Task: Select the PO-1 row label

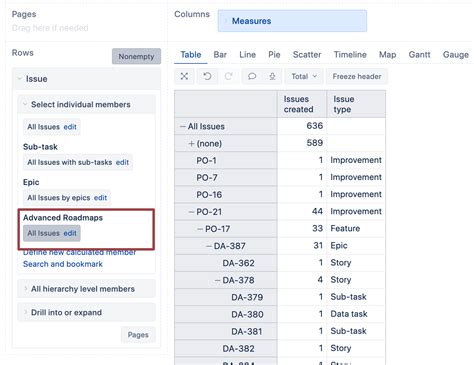Action: pyautogui.click(x=206, y=161)
